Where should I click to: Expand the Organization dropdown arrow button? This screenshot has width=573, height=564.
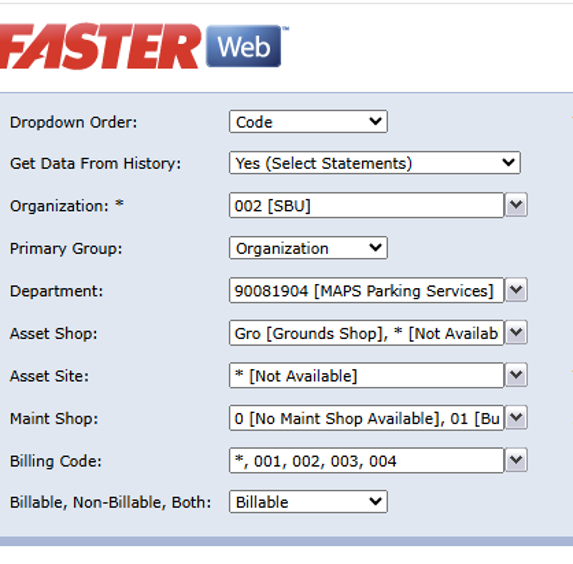click(516, 205)
